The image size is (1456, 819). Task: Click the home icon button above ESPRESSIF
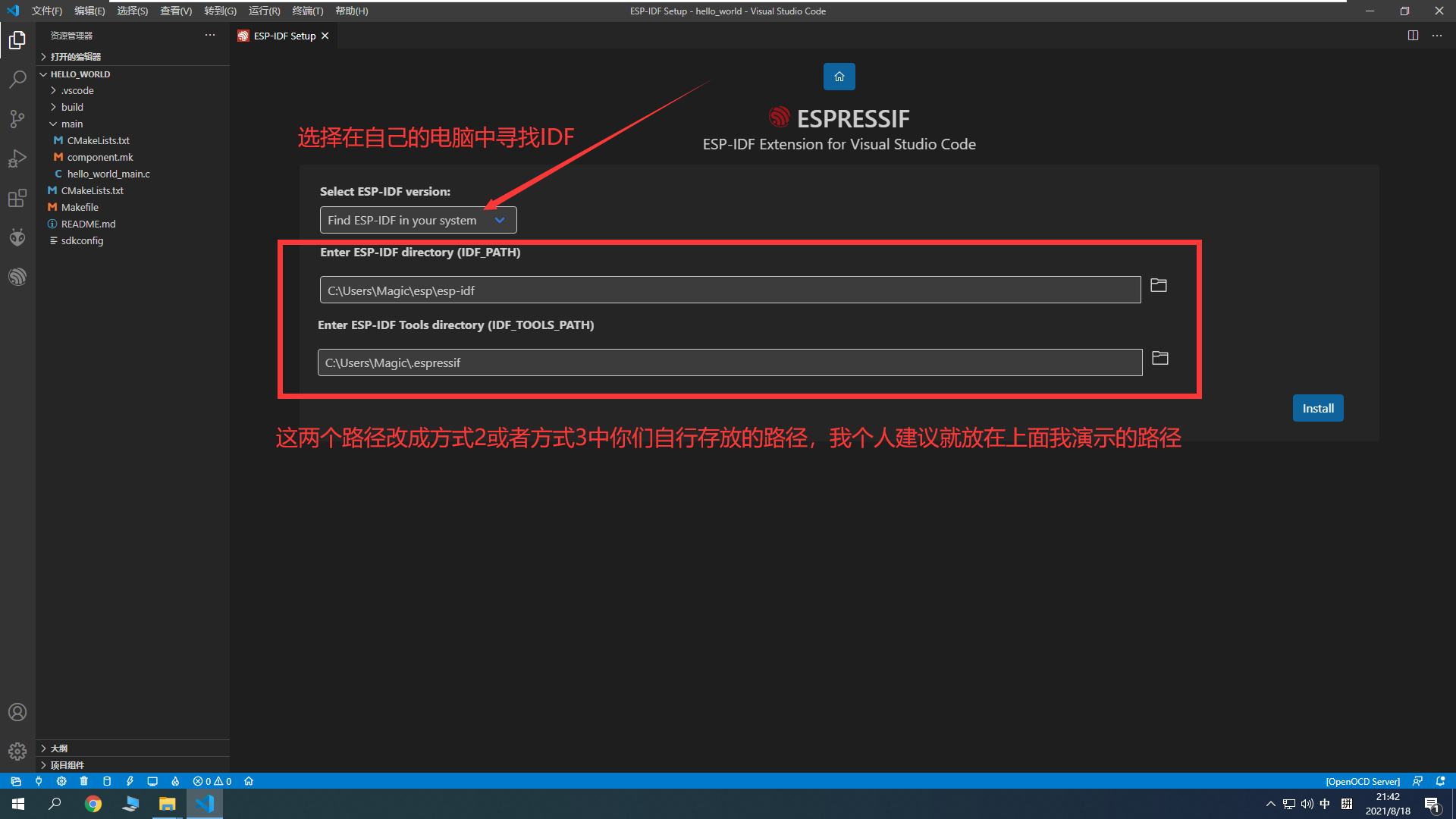(x=839, y=77)
